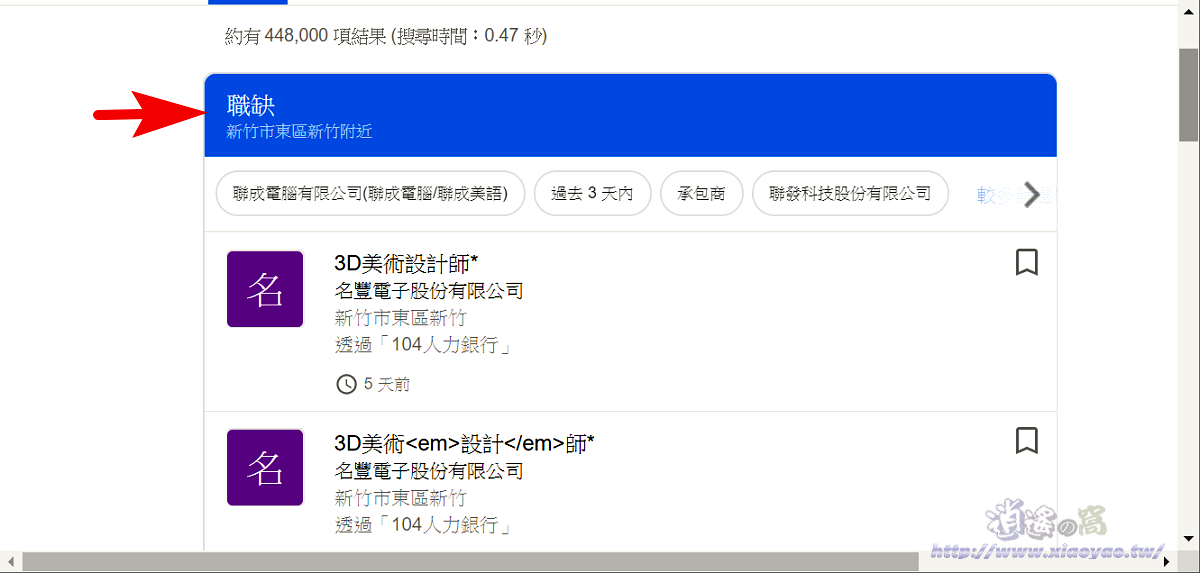Click the 名 logo of the <em> job listing

pyautogui.click(x=265, y=467)
